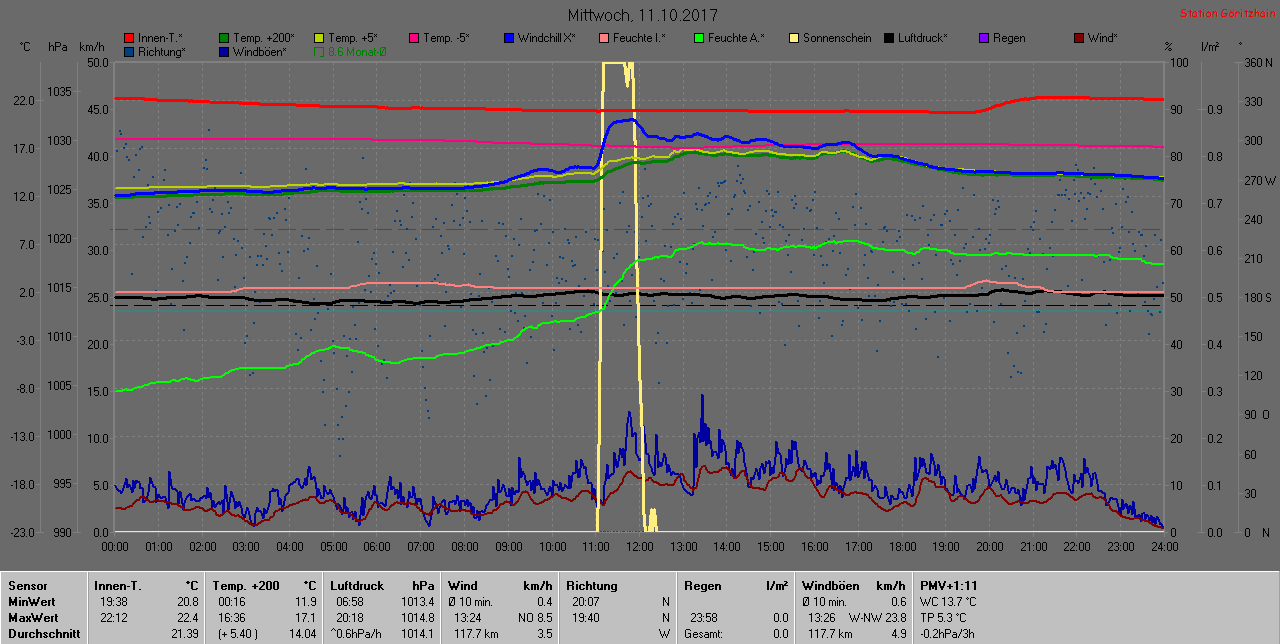Click the pressure trend '-0.2hPa/3h' value
This screenshot has width=1280, height=644.
(949, 633)
